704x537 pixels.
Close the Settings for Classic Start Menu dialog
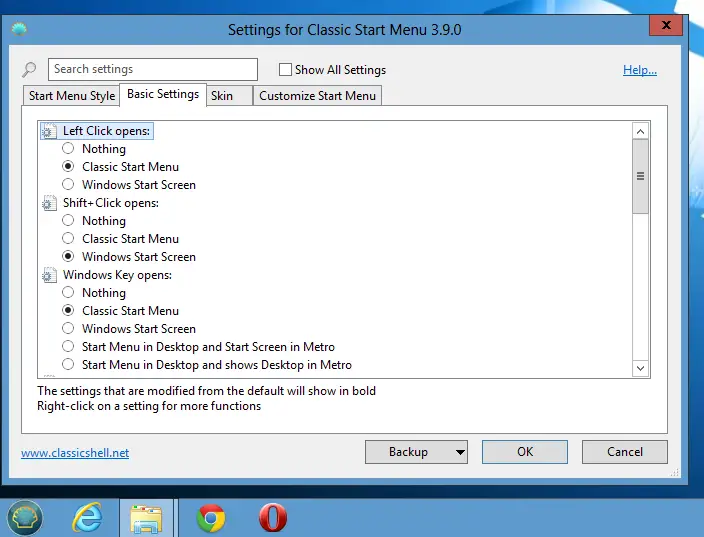click(666, 25)
